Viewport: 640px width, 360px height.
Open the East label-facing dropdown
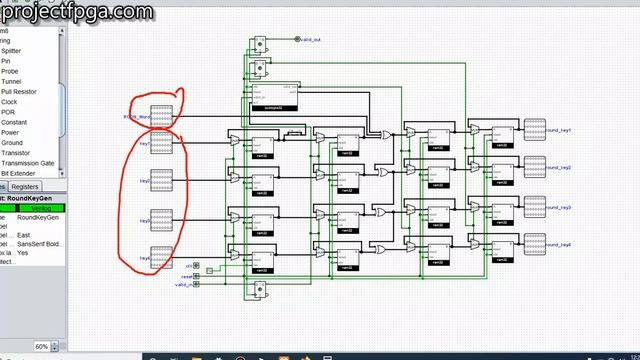24,235
